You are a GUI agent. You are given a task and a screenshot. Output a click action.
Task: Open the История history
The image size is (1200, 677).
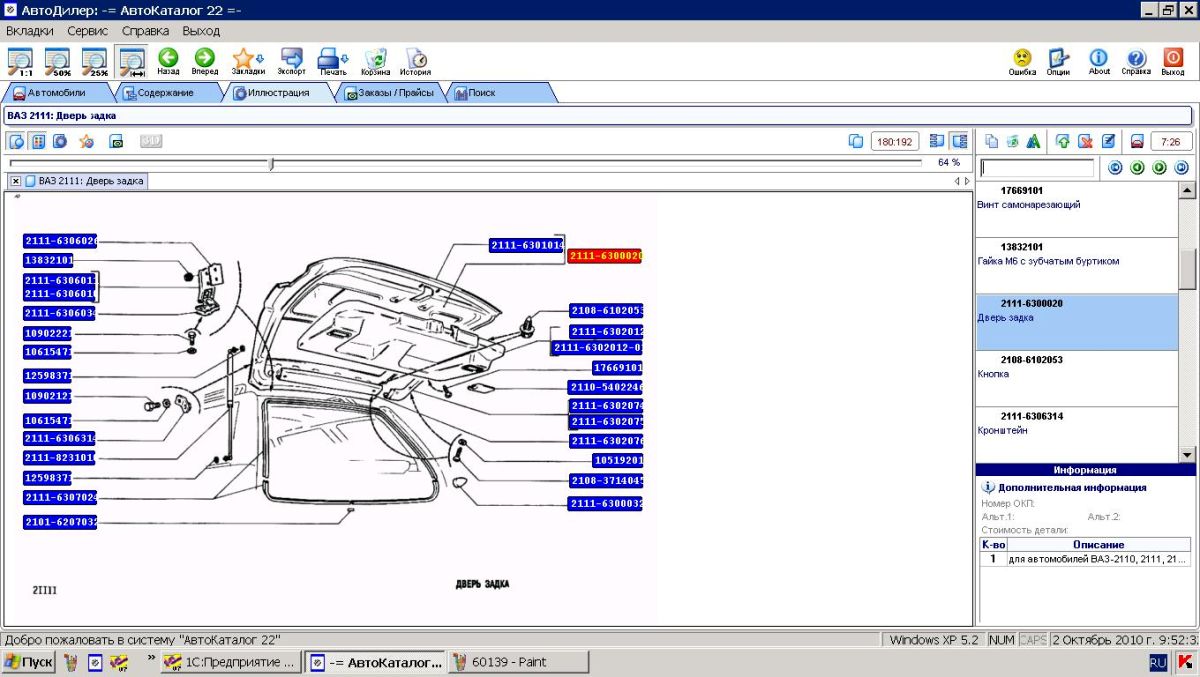coord(416,62)
